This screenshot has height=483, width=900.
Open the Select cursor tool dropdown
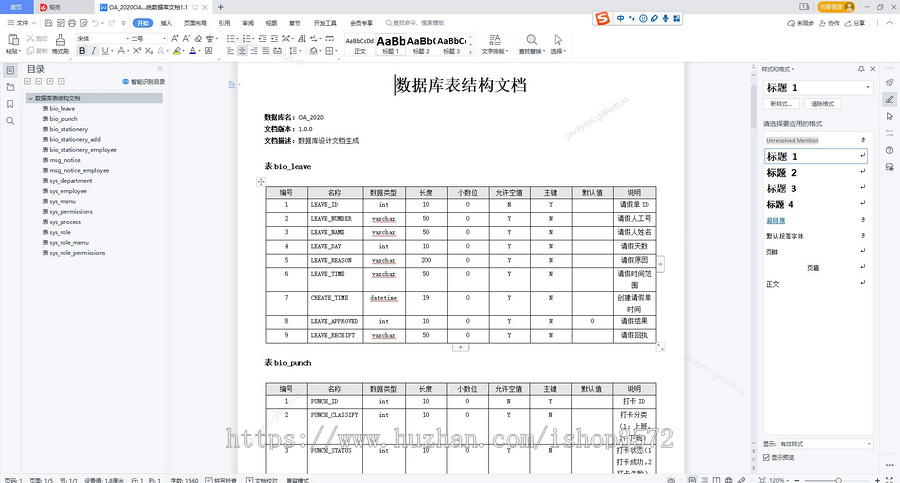click(x=558, y=44)
